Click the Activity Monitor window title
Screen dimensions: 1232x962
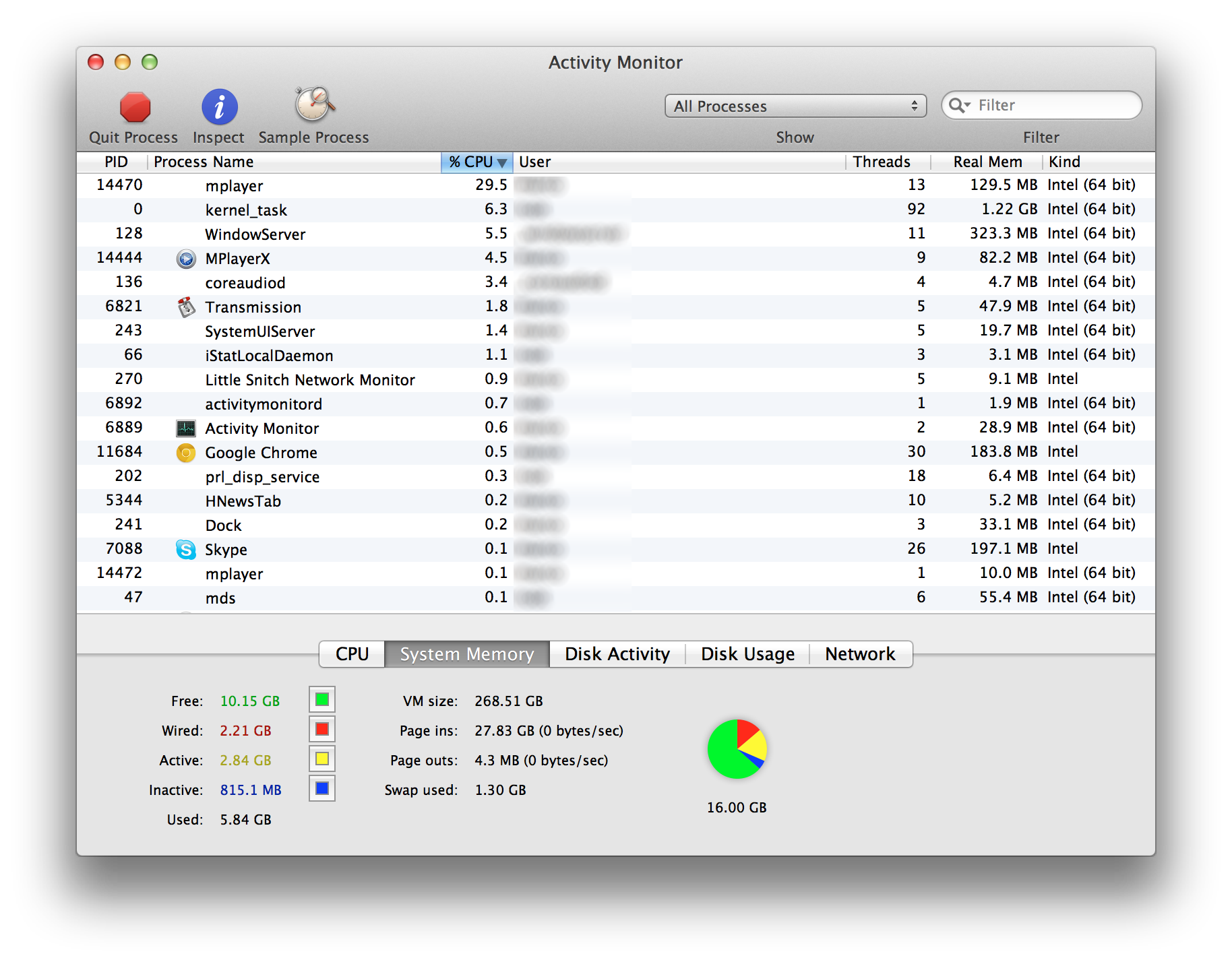click(615, 63)
